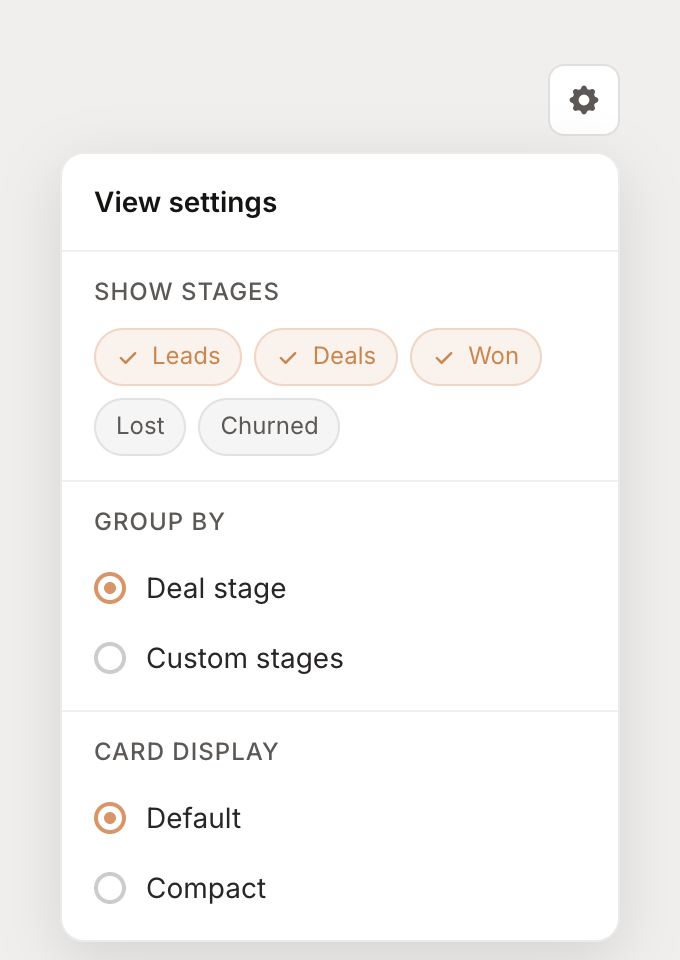The height and width of the screenshot is (960, 680).
Task: Click the Churned chip label text
Action: 268,426
